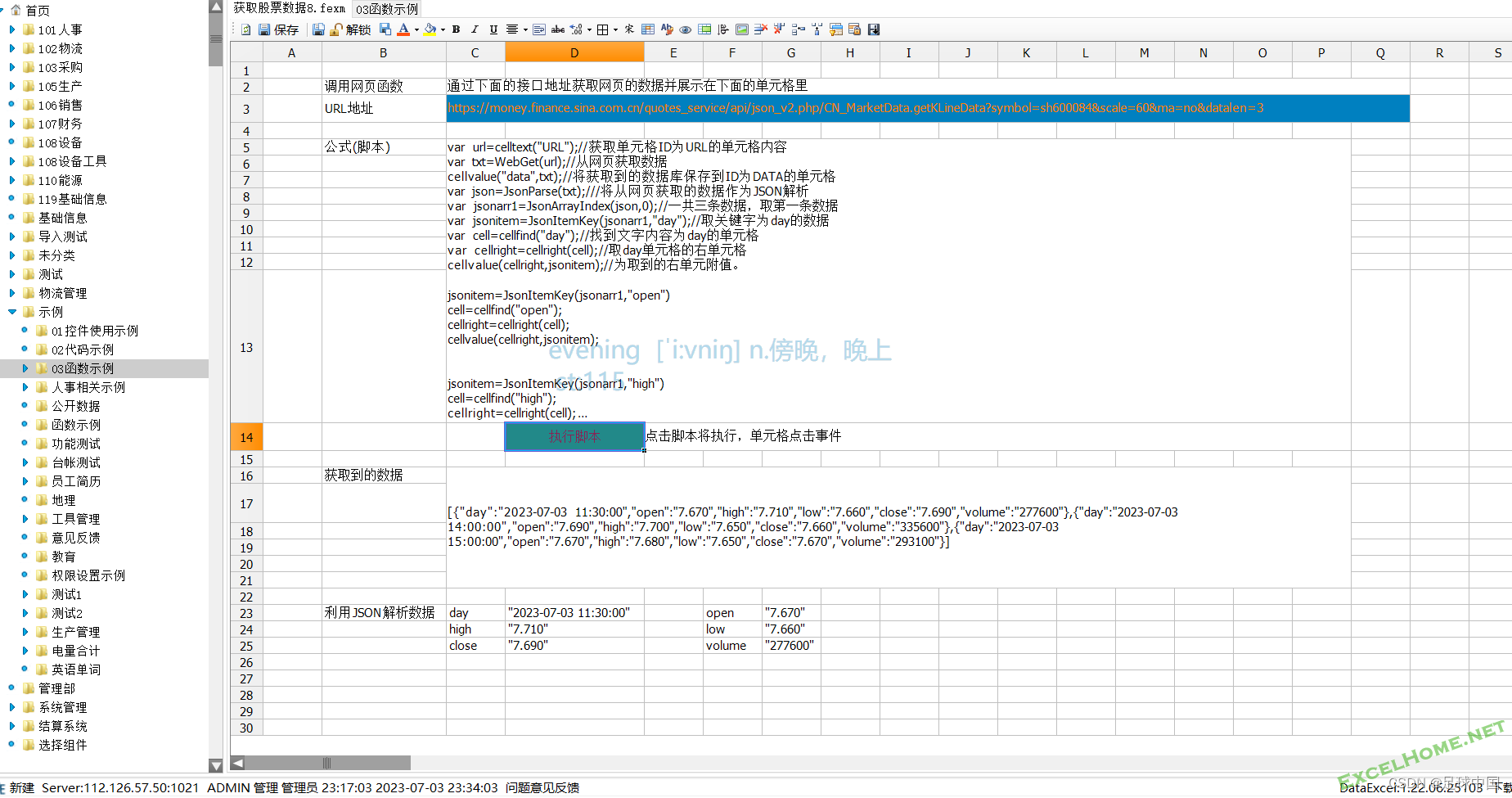Click the 保存 save button
Viewport: 1512px width, 798px height.
(279, 29)
